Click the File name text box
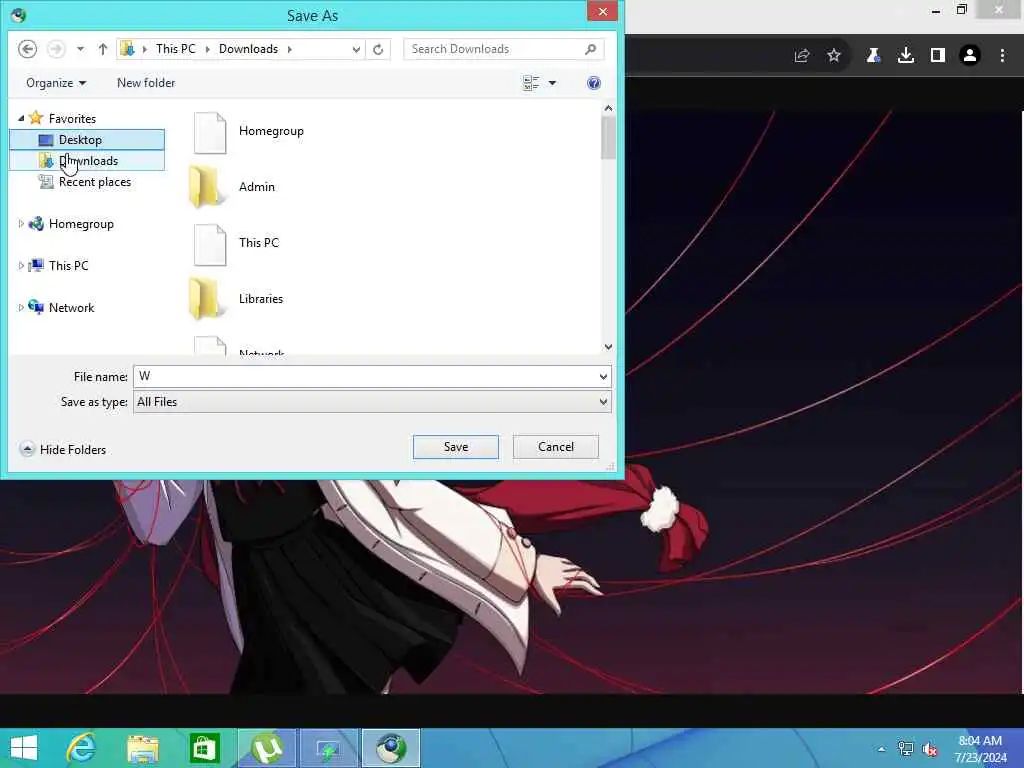Viewport: 1024px width, 768px height. [364, 376]
